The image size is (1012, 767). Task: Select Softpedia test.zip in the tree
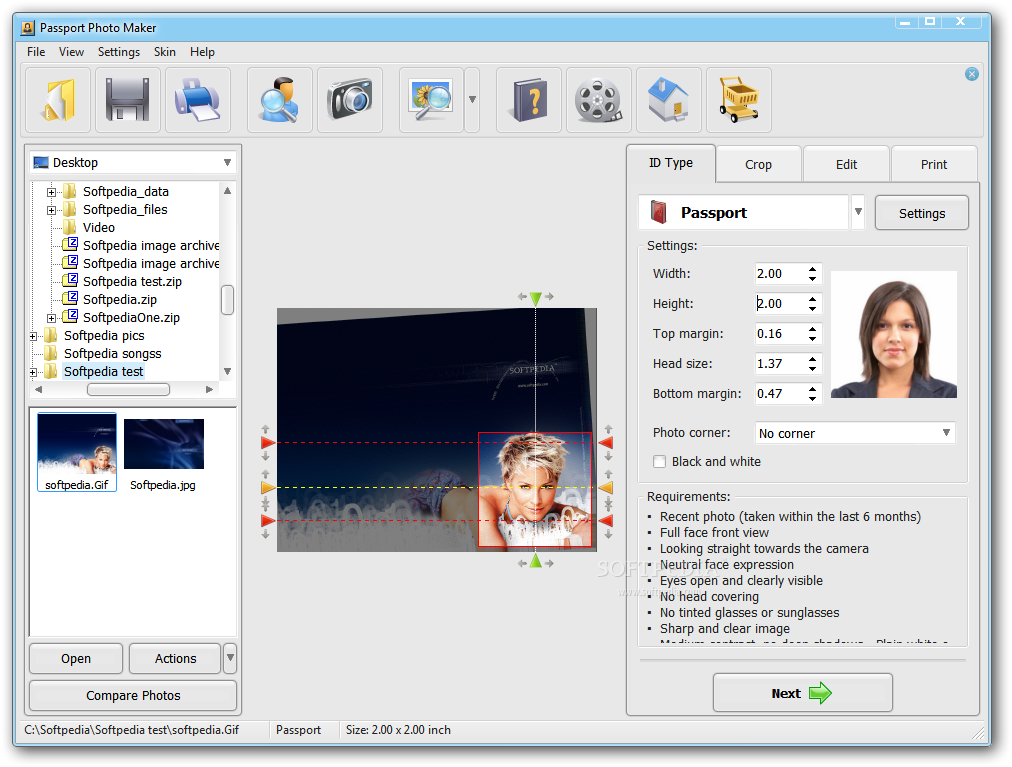(x=132, y=281)
